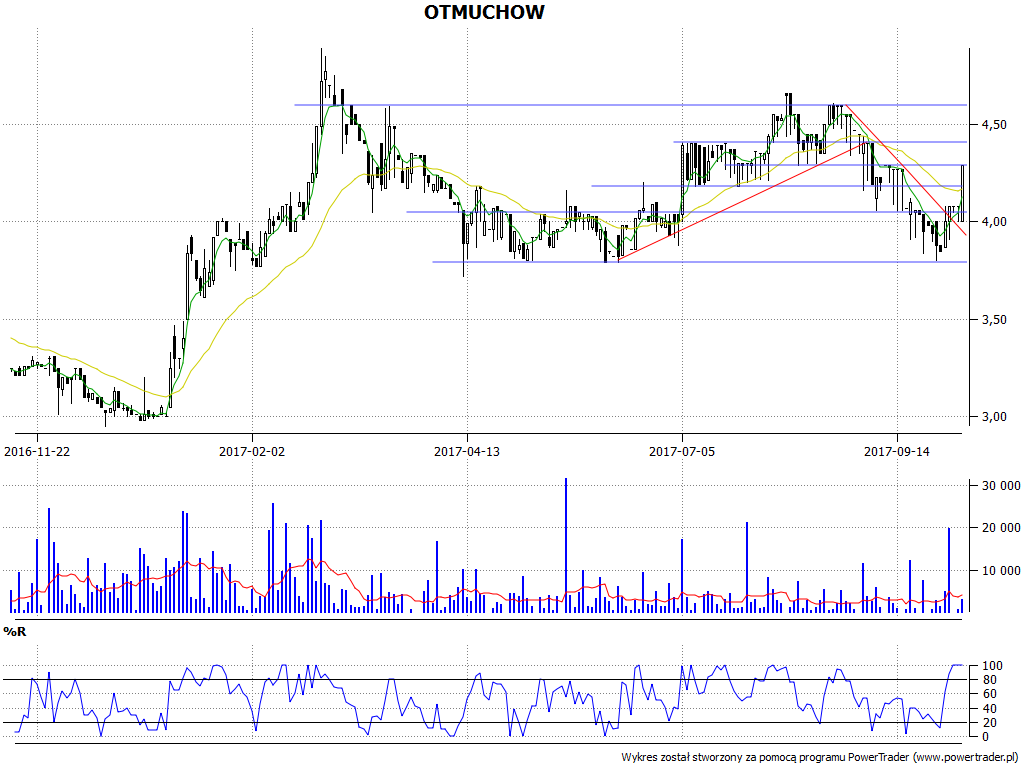Click the 4,50 price axis label
The height and width of the screenshot is (768, 1024).
tap(993, 125)
